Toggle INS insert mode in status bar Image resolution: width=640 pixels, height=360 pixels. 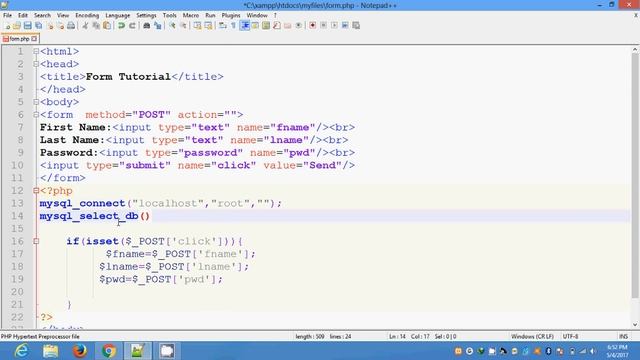[623, 337]
